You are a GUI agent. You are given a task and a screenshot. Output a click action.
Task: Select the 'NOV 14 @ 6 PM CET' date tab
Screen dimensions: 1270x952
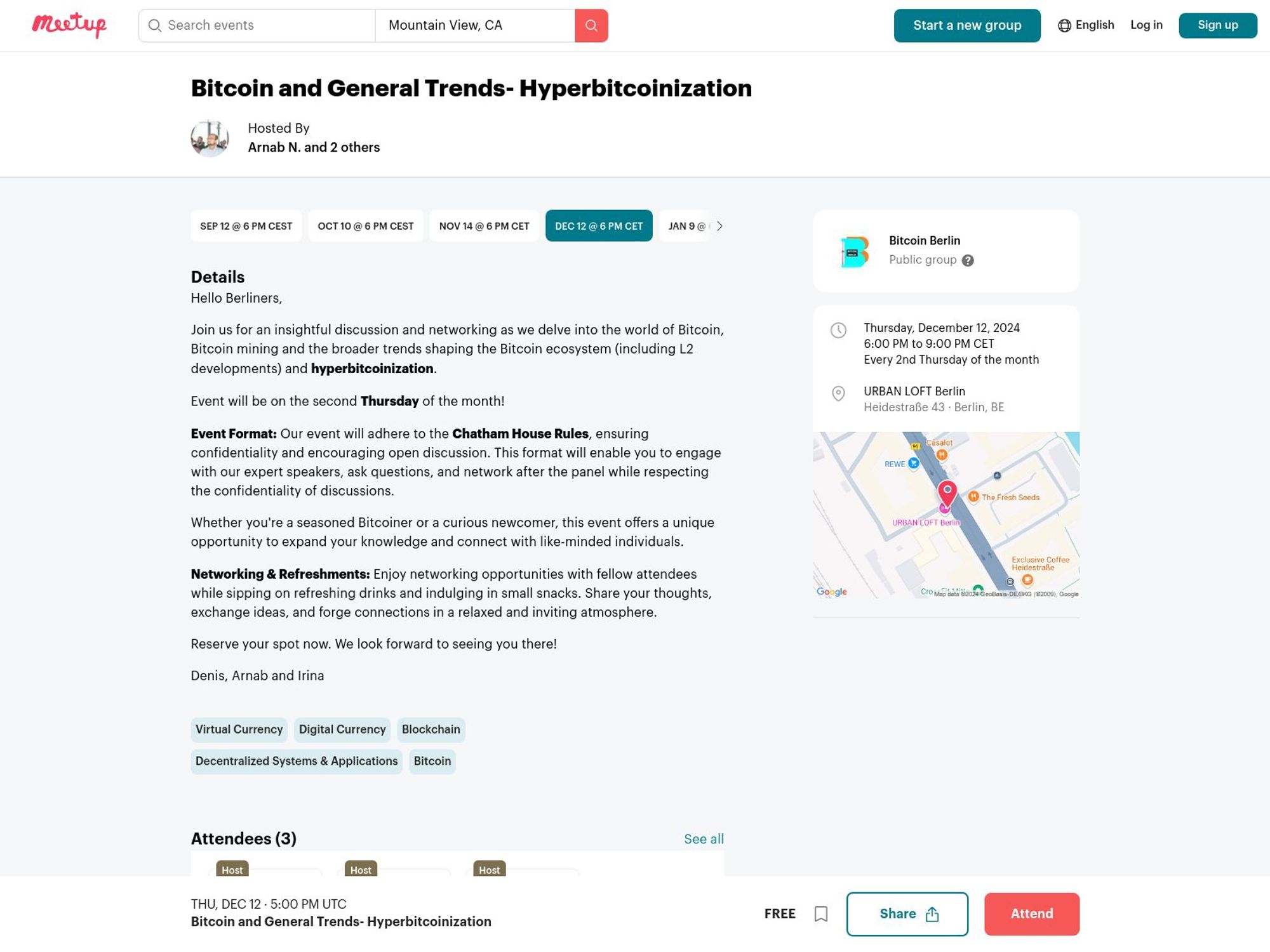click(484, 226)
